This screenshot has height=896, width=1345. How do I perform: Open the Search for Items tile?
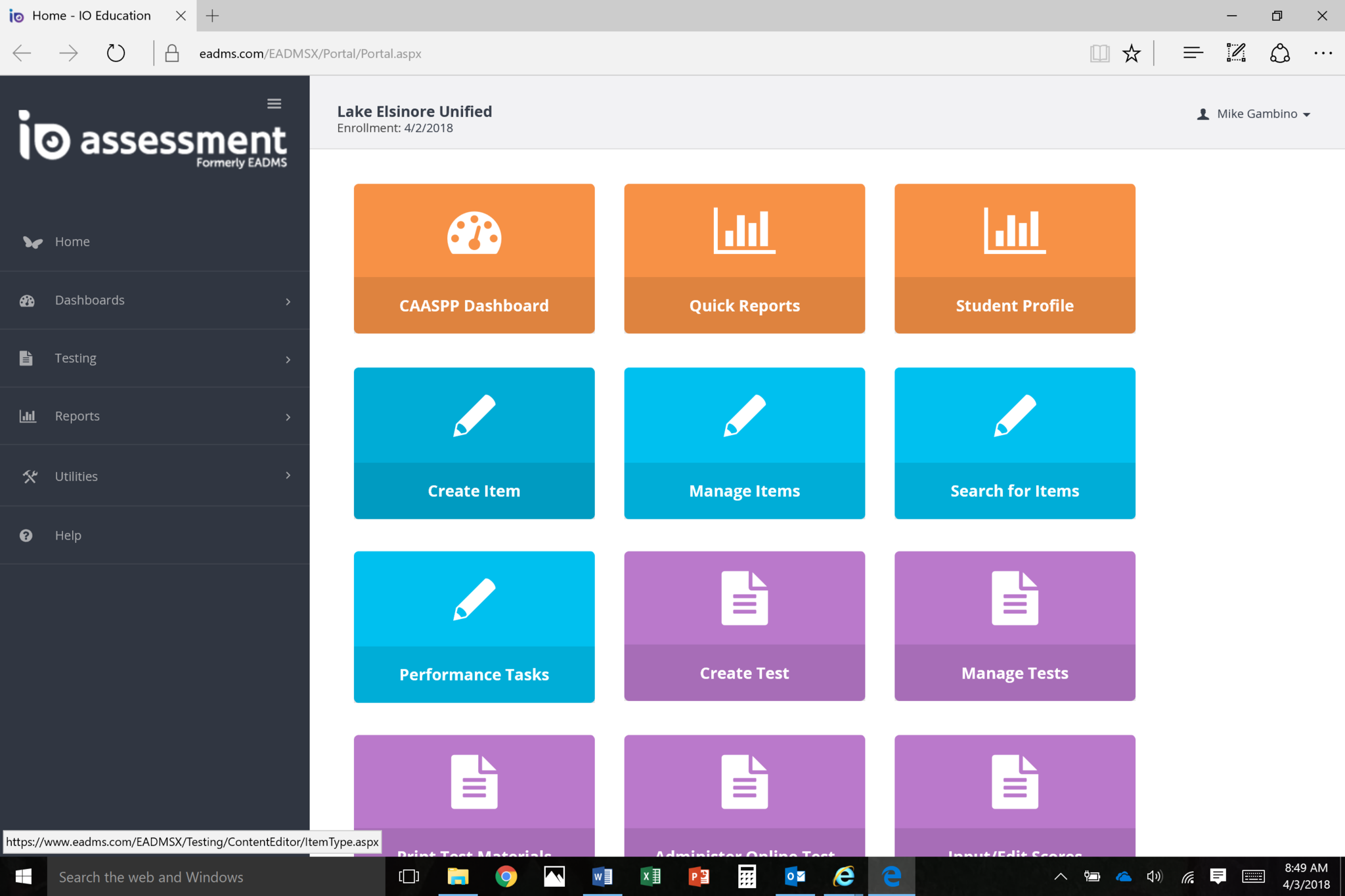tap(1014, 443)
